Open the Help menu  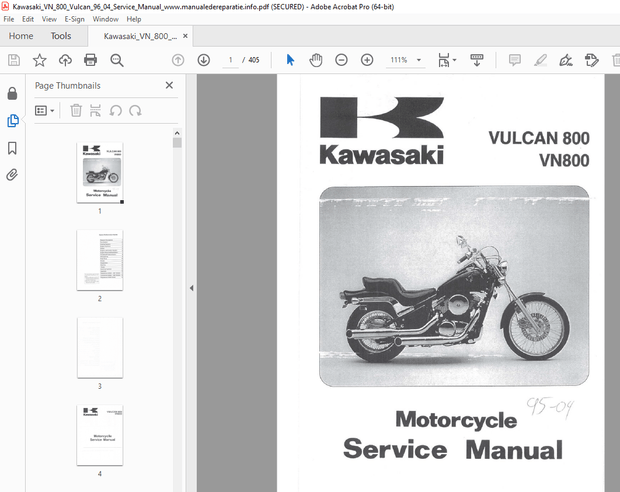(x=134, y=19)
